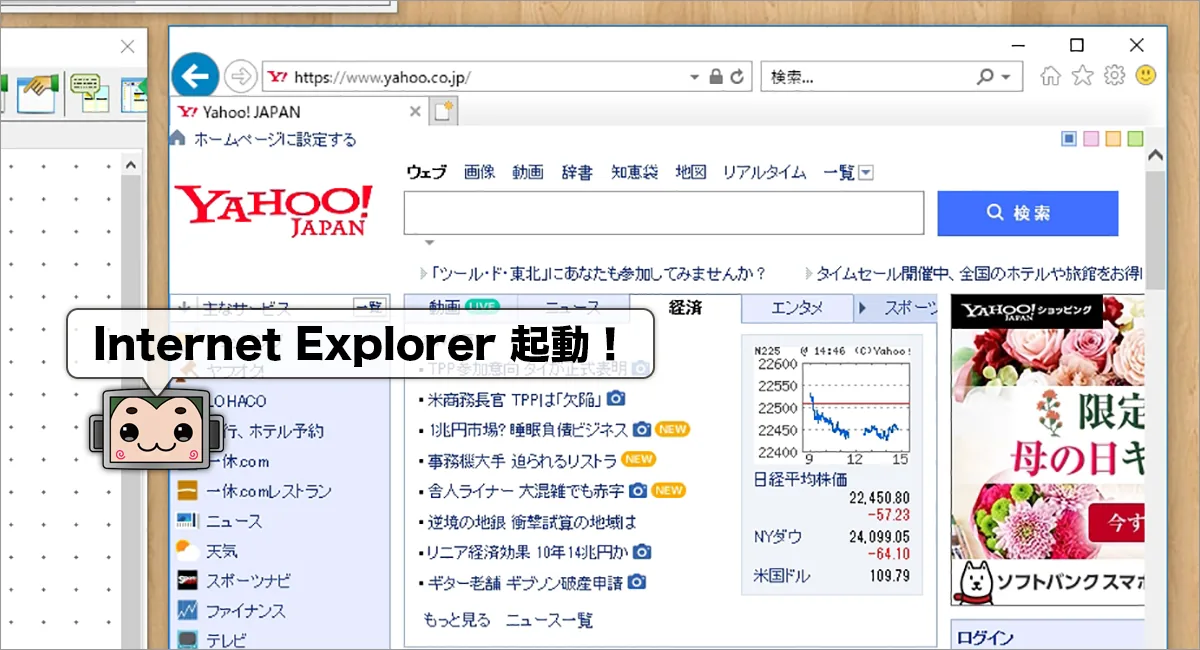The image size is (1200, 650).
Task: Click もっと見る below the headlines
Action: [x=457, y=620]
